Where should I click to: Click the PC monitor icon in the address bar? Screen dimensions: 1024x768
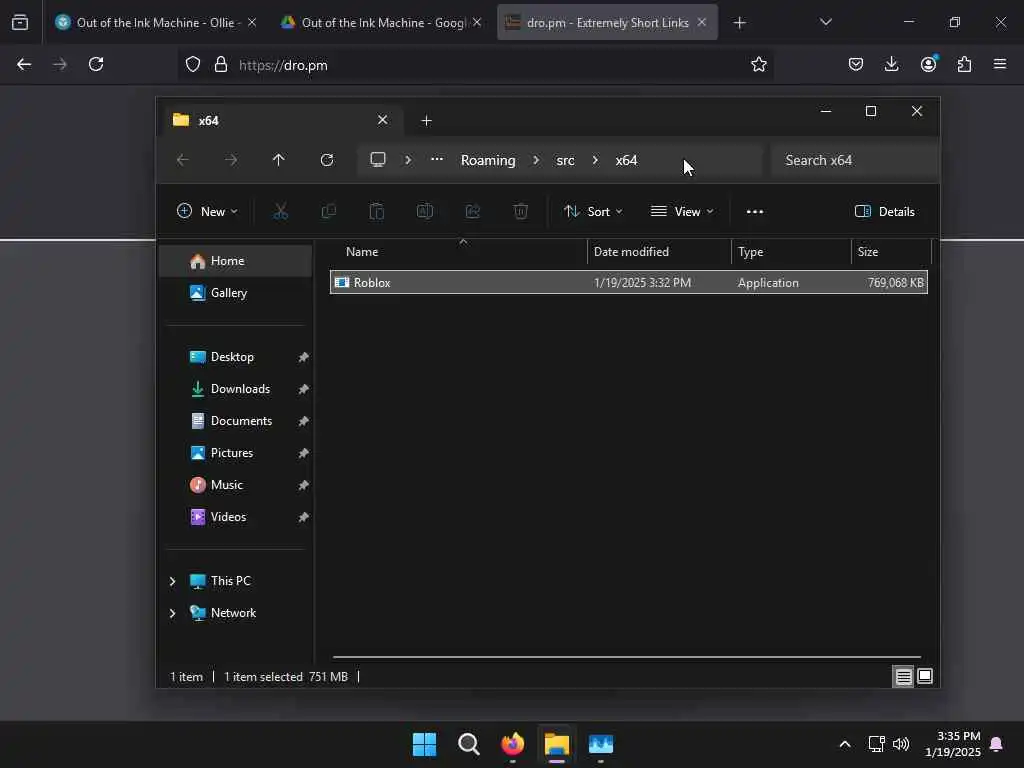pyautogui.click(x=377, y=160)
